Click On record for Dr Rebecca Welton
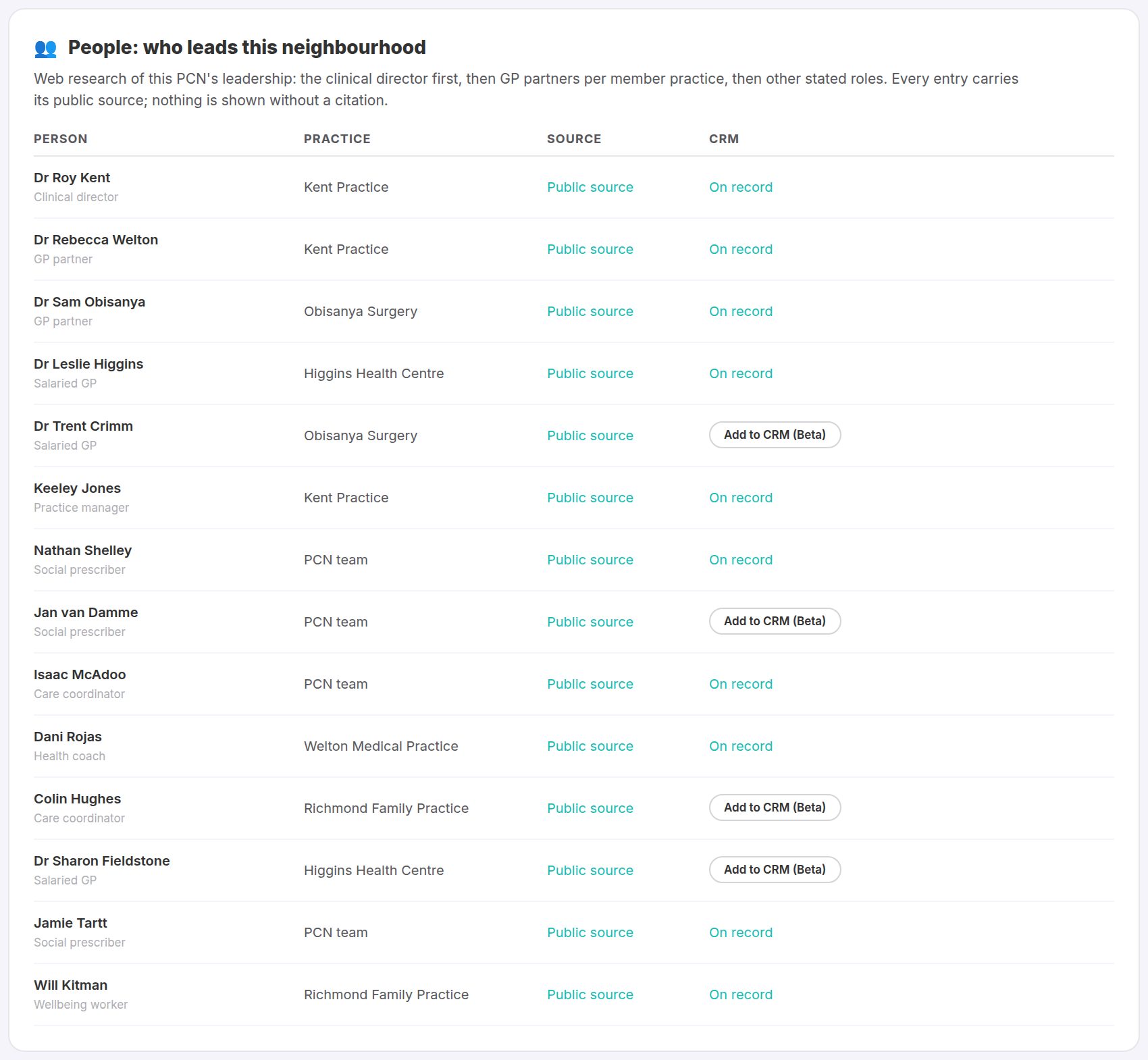 coord(741,249)
